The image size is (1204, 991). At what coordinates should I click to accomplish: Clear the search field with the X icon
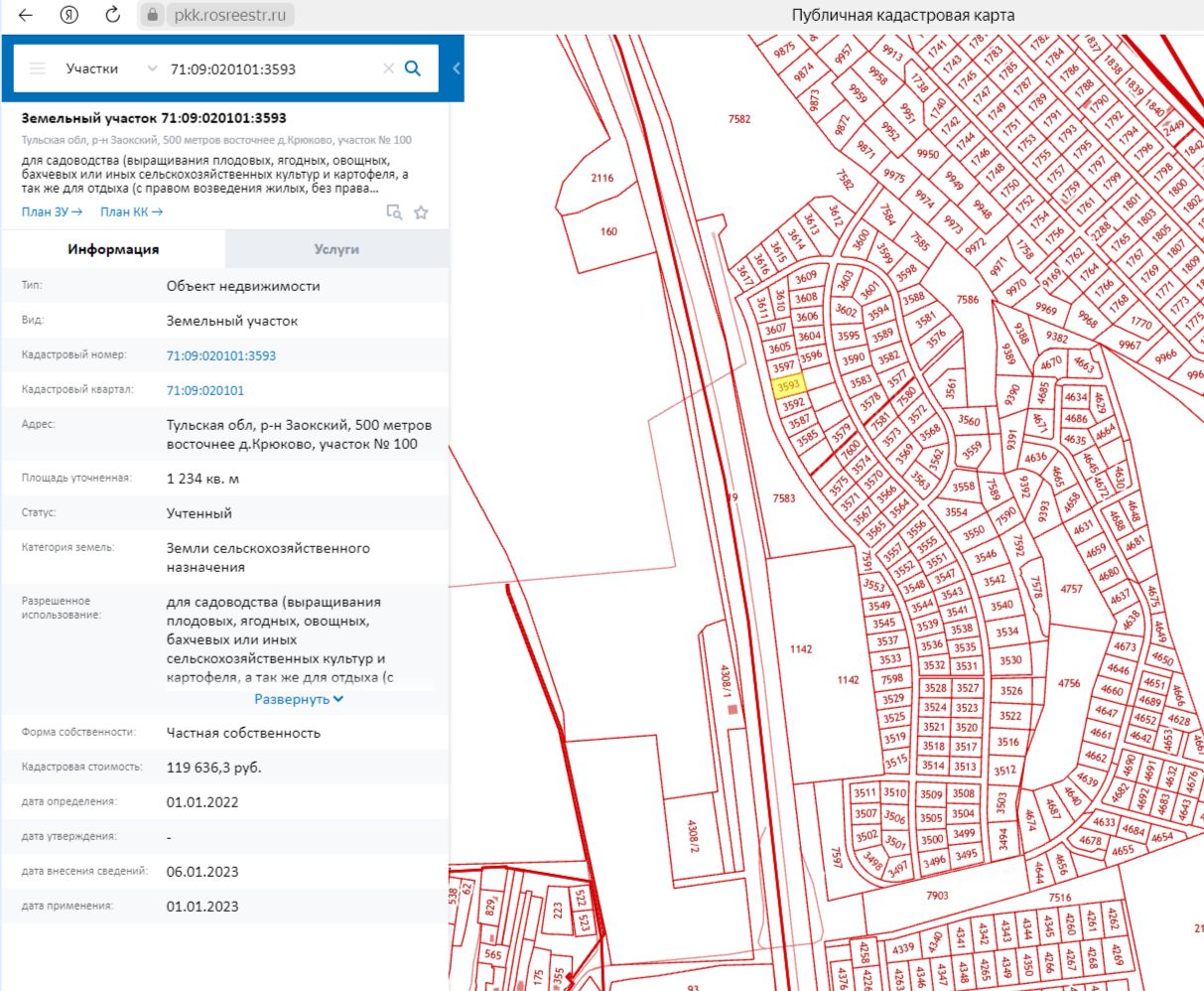coord(388,69)
